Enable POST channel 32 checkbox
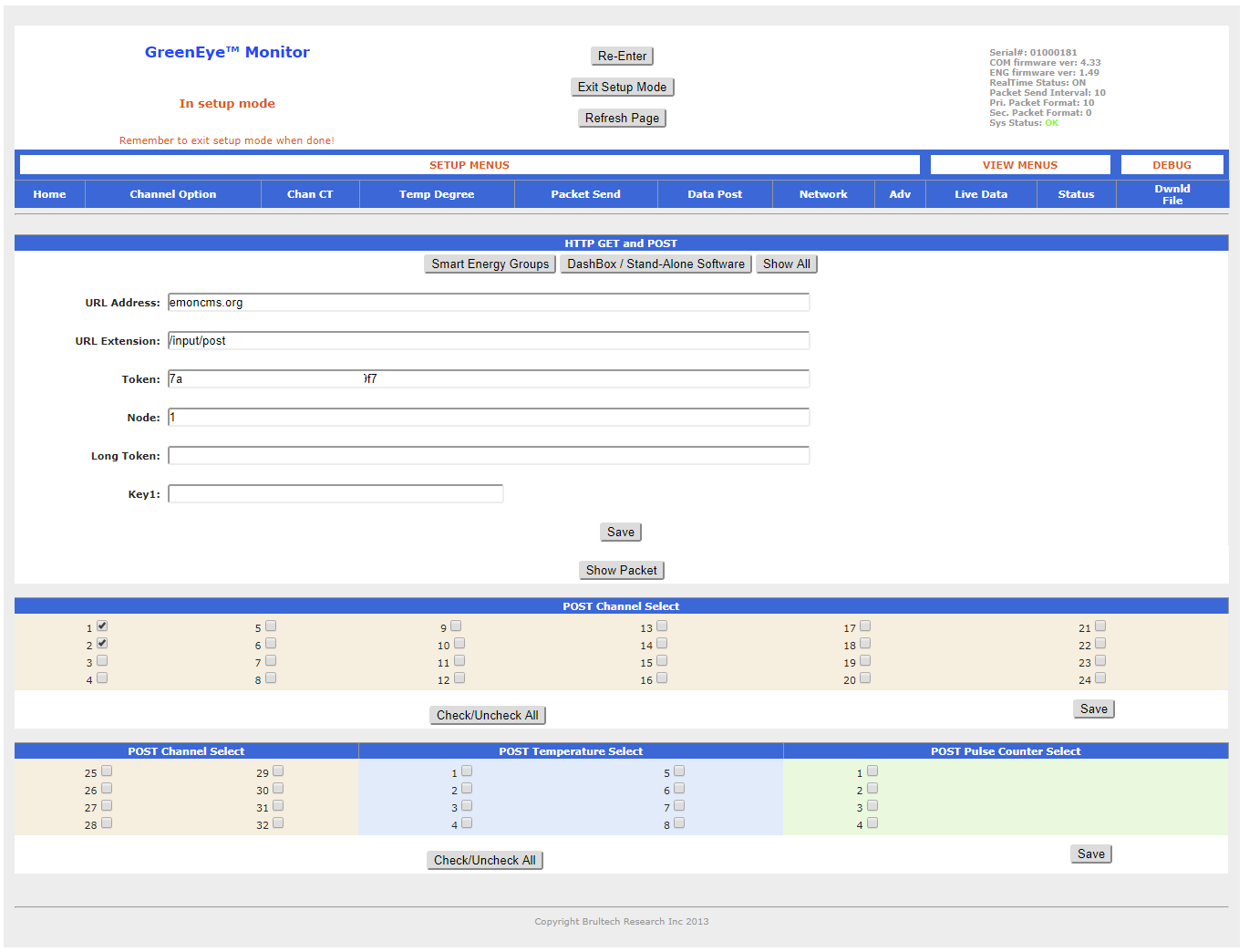This screenshot has height=952, width=1249. point(278,823)
